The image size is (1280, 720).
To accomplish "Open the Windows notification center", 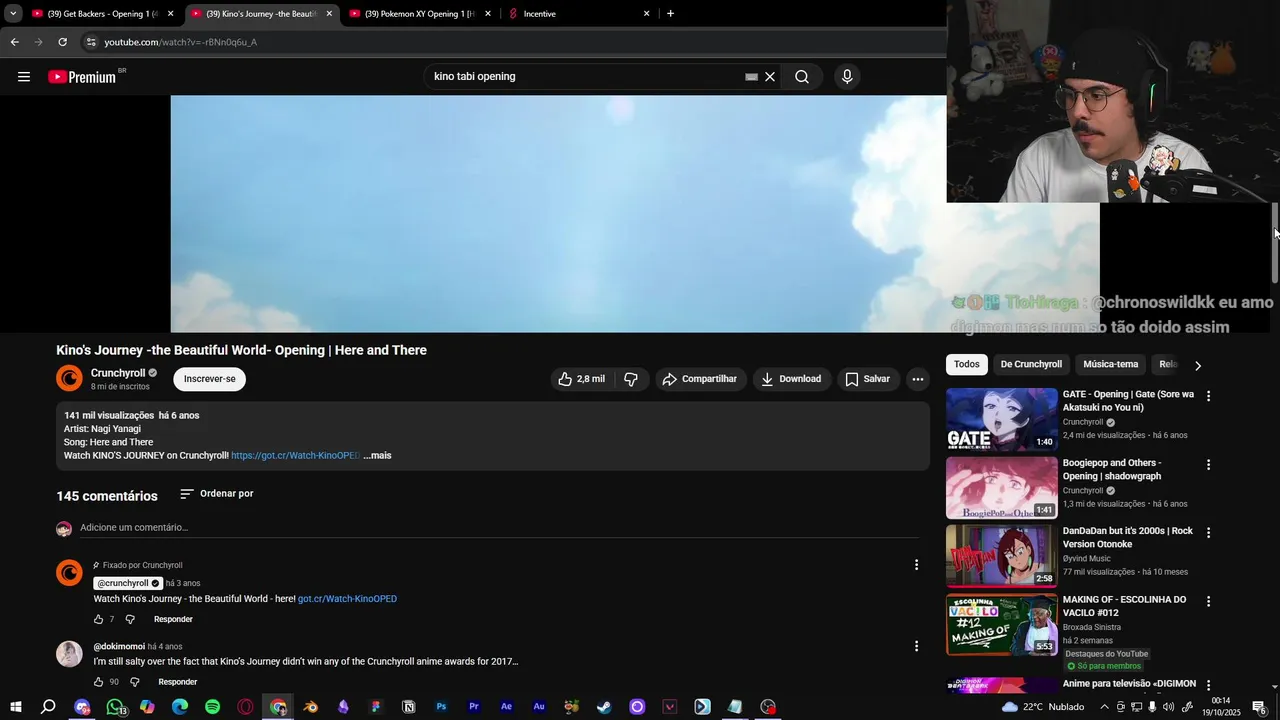I will pyautogui.click(x=1260, y=707).
